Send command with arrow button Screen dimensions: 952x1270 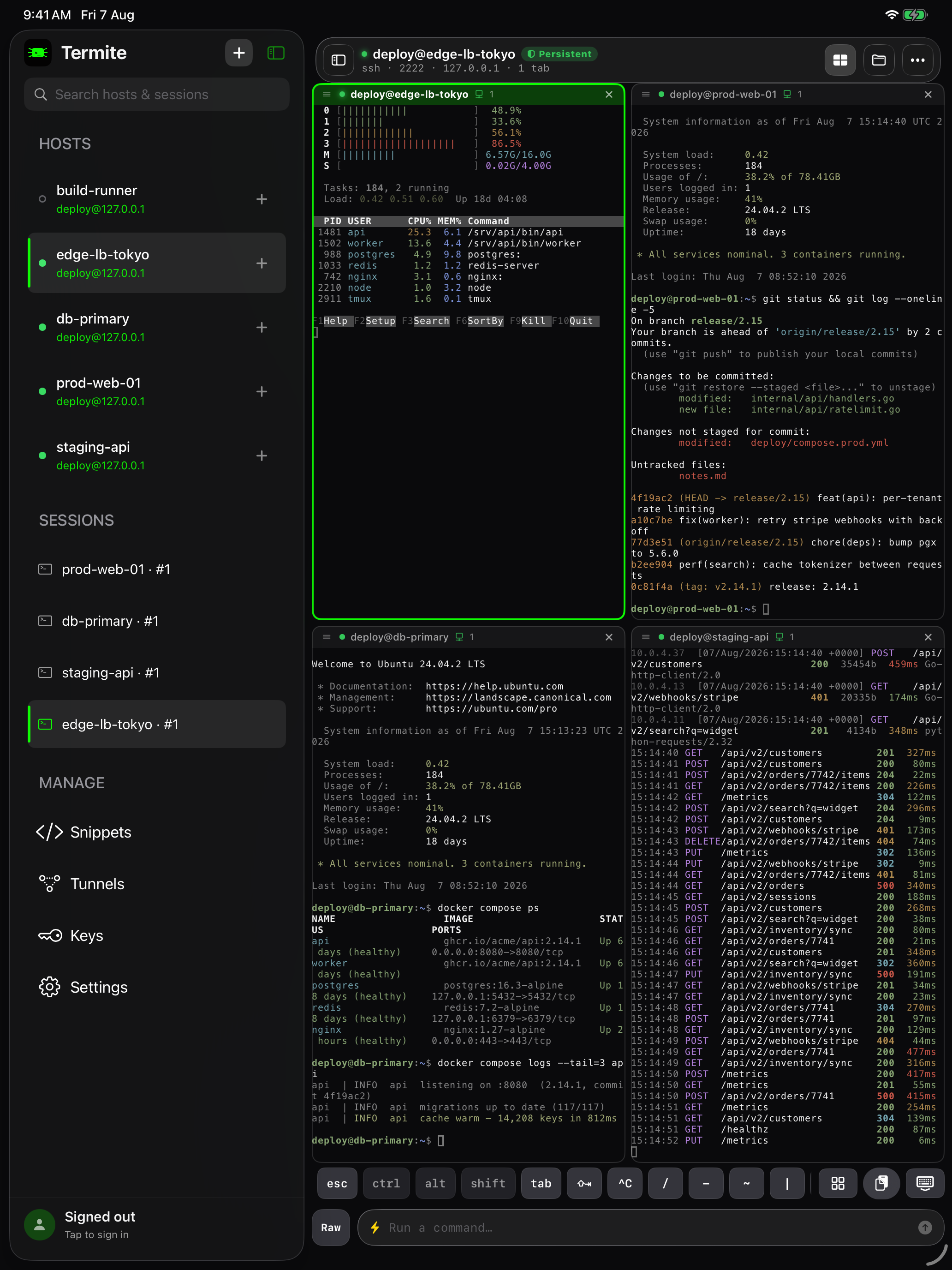924,1228
